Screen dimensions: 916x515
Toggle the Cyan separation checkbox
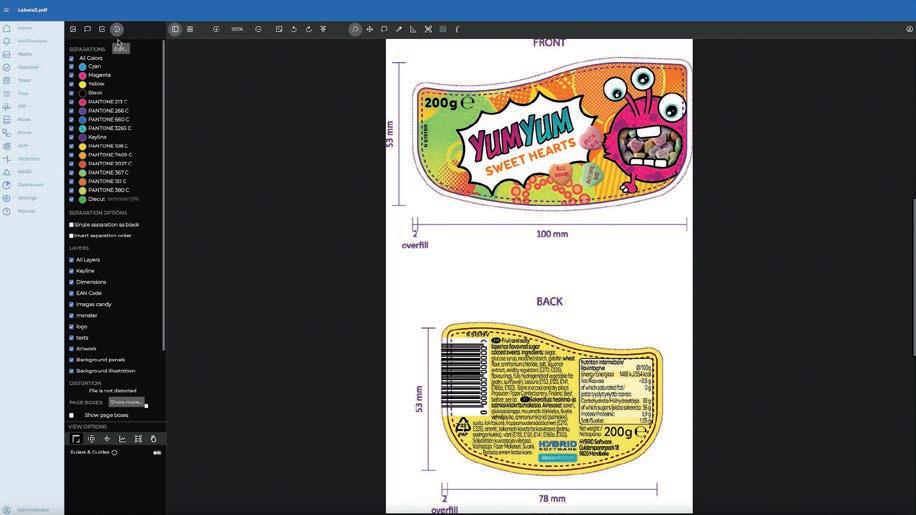pos(71,67)
